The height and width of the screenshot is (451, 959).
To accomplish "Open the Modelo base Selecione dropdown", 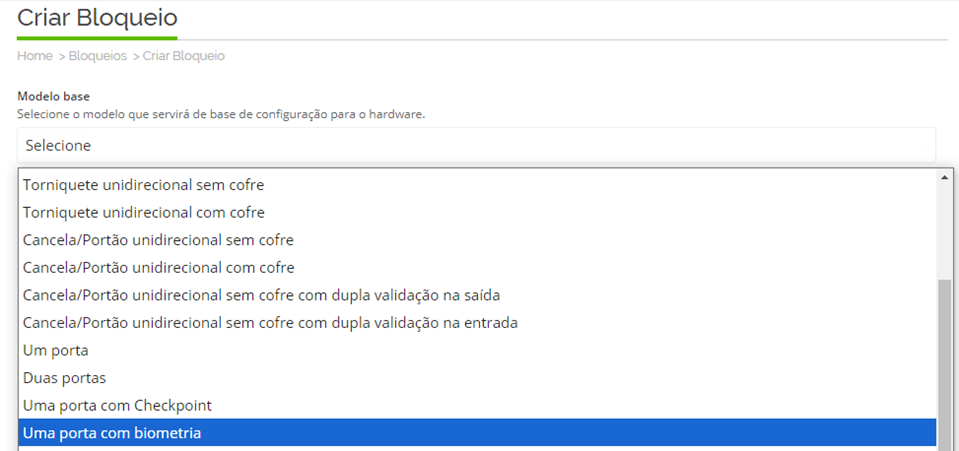I will [476, 146].
